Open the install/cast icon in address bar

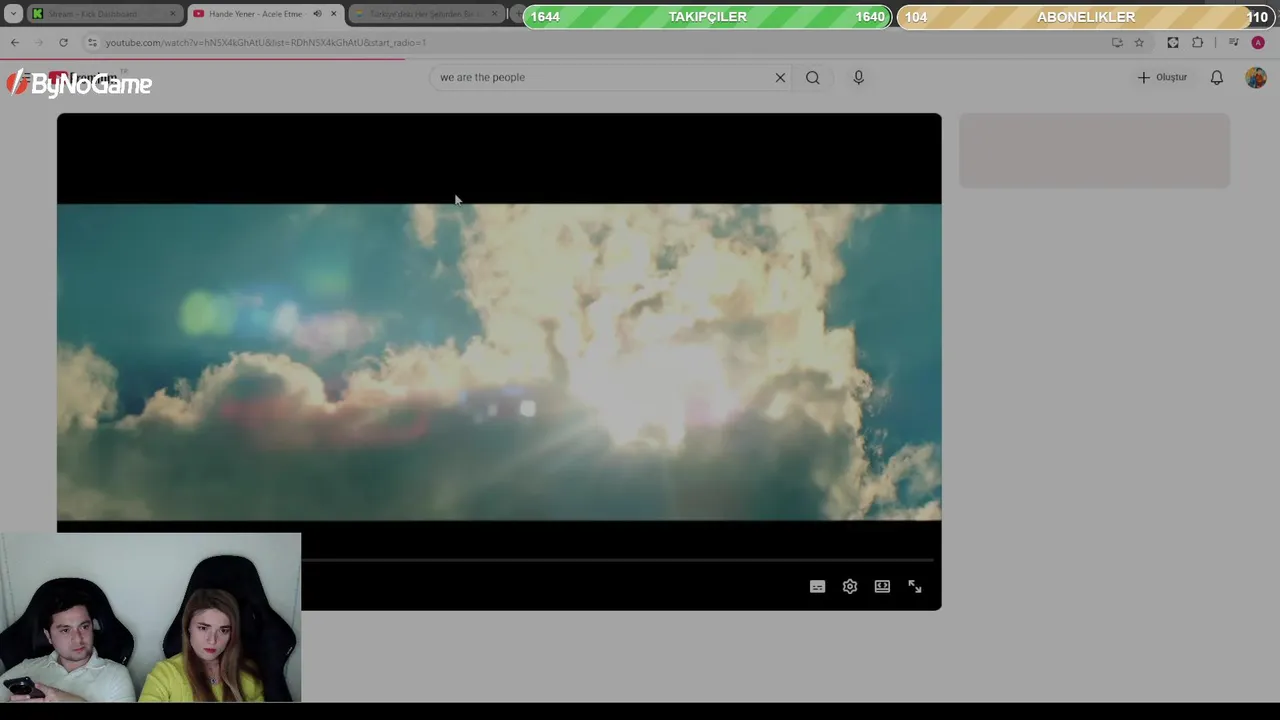(x=1117, y=42)
